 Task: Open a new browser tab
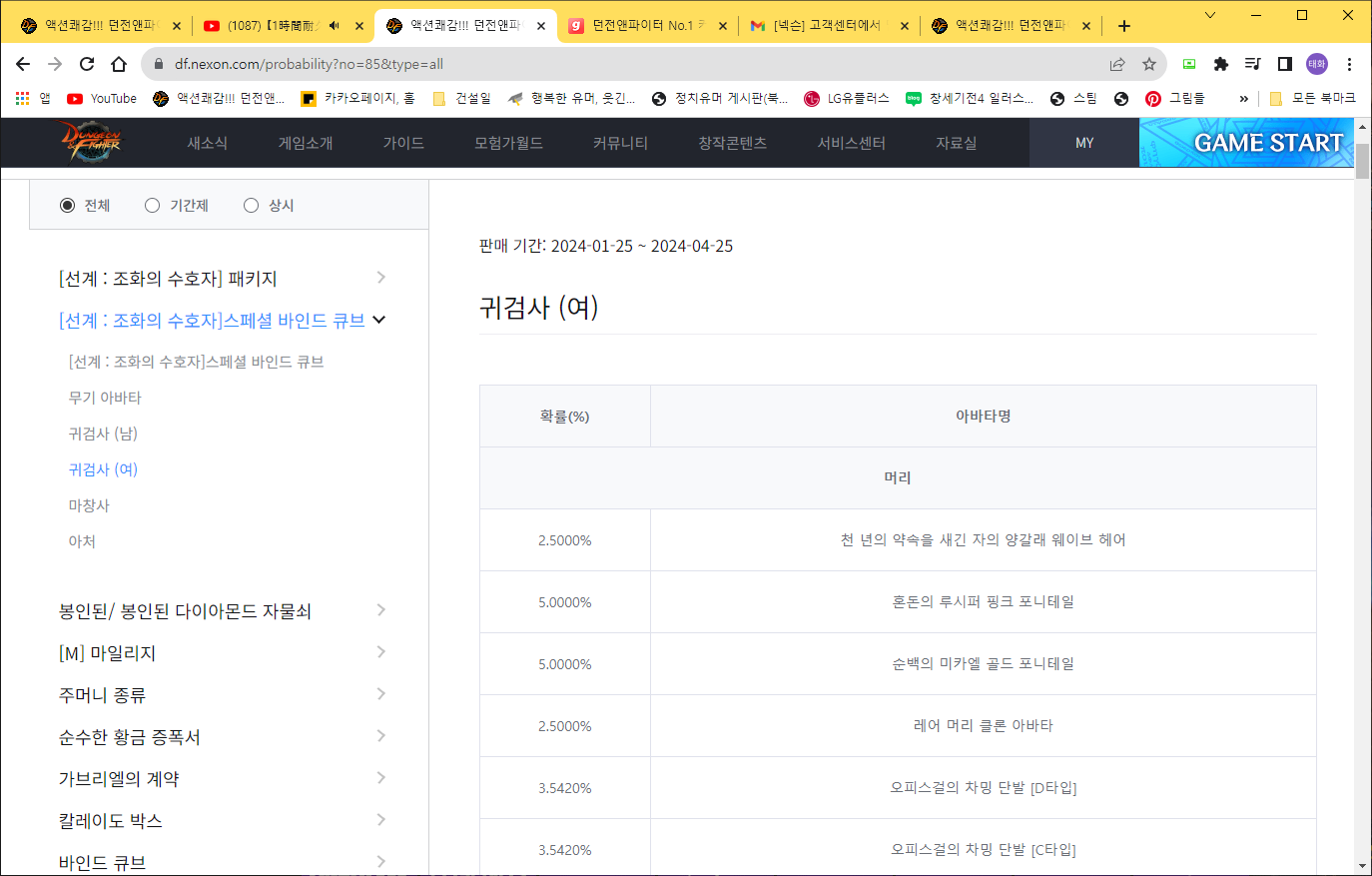[x=1124, y=26]
